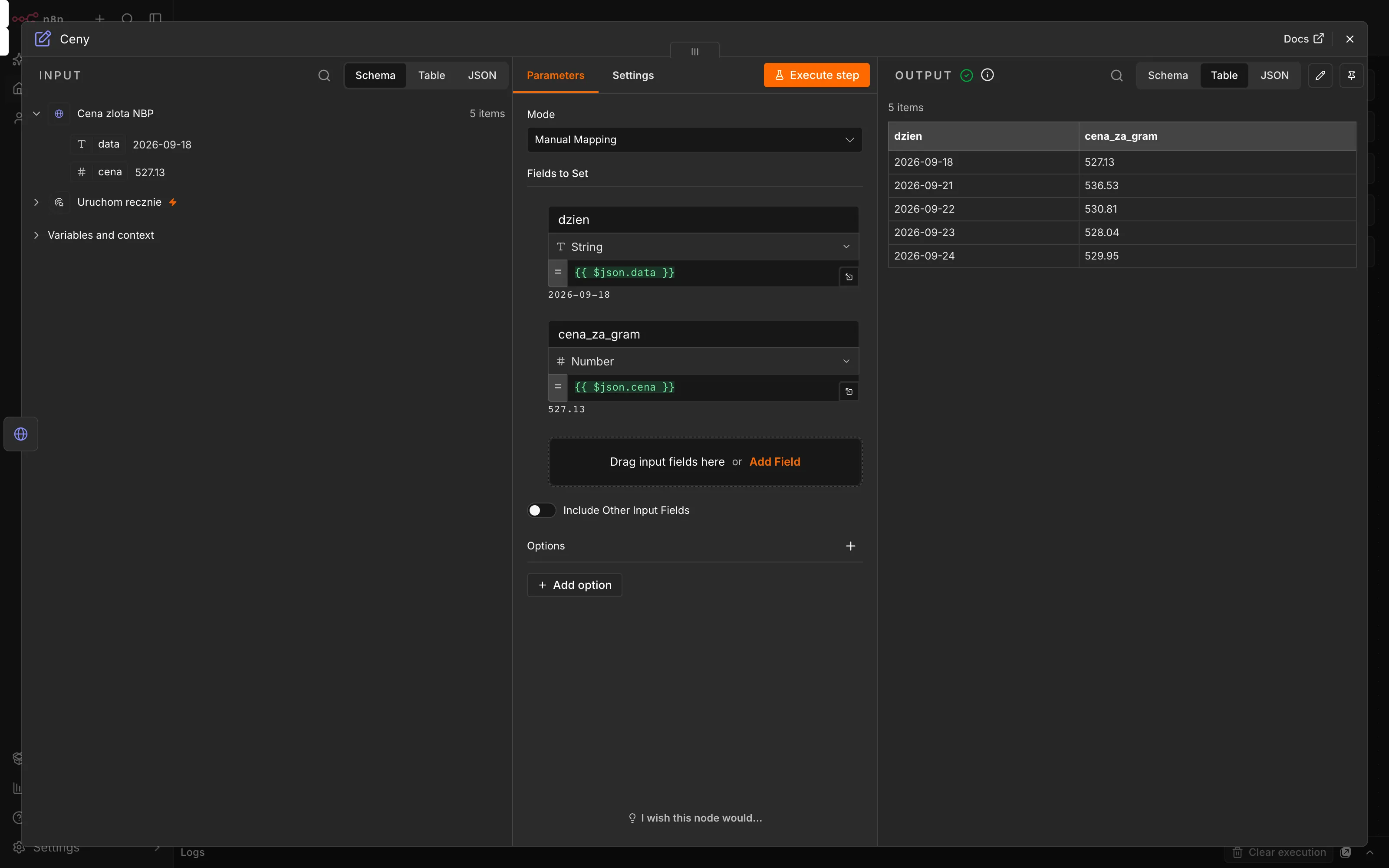The width and height of the screenshot is (1389, 868).
Task: Click the green success check icon
Action: 967,75
